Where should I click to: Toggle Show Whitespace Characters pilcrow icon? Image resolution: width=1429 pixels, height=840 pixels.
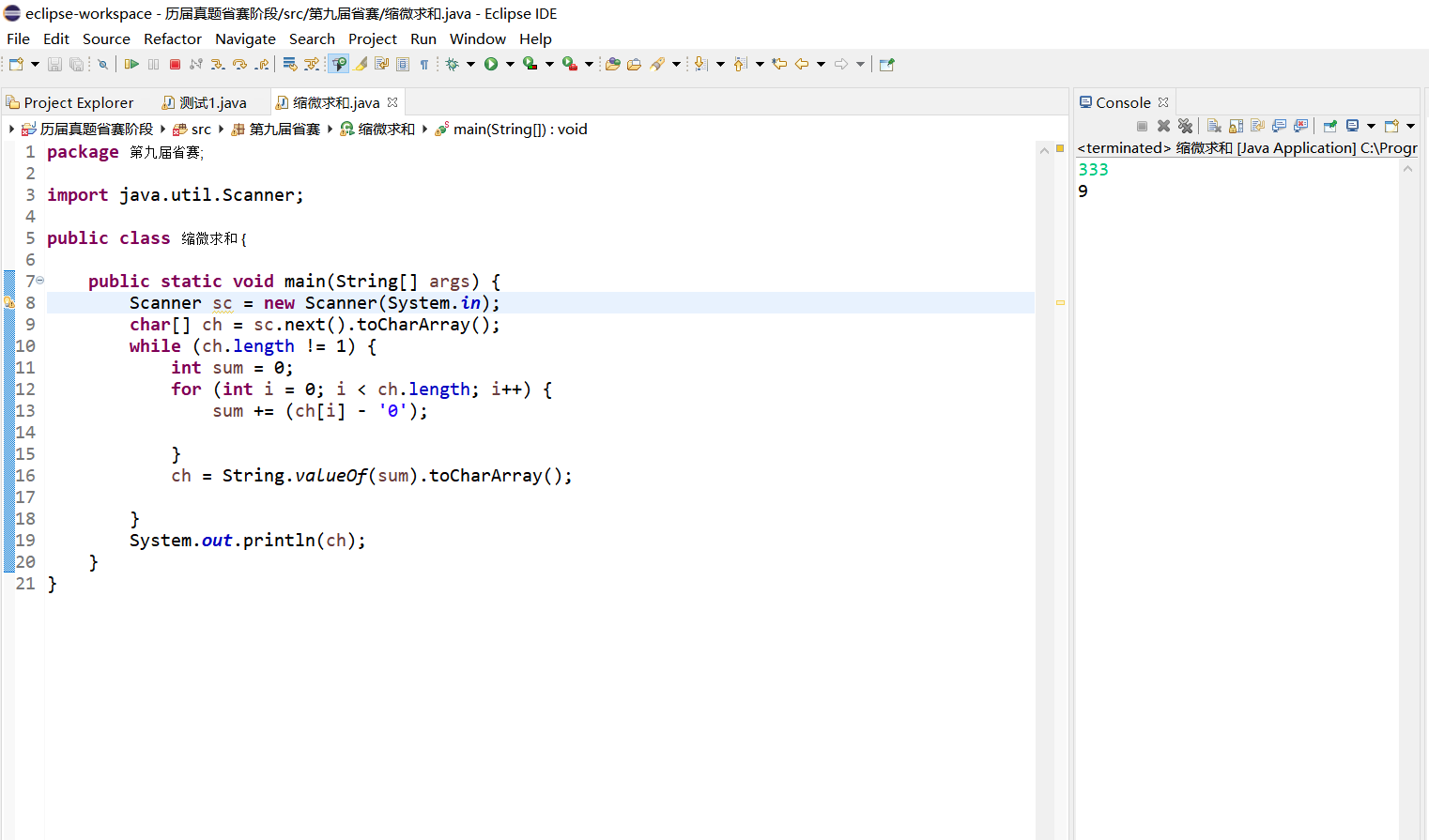click(x=424, y=64)
